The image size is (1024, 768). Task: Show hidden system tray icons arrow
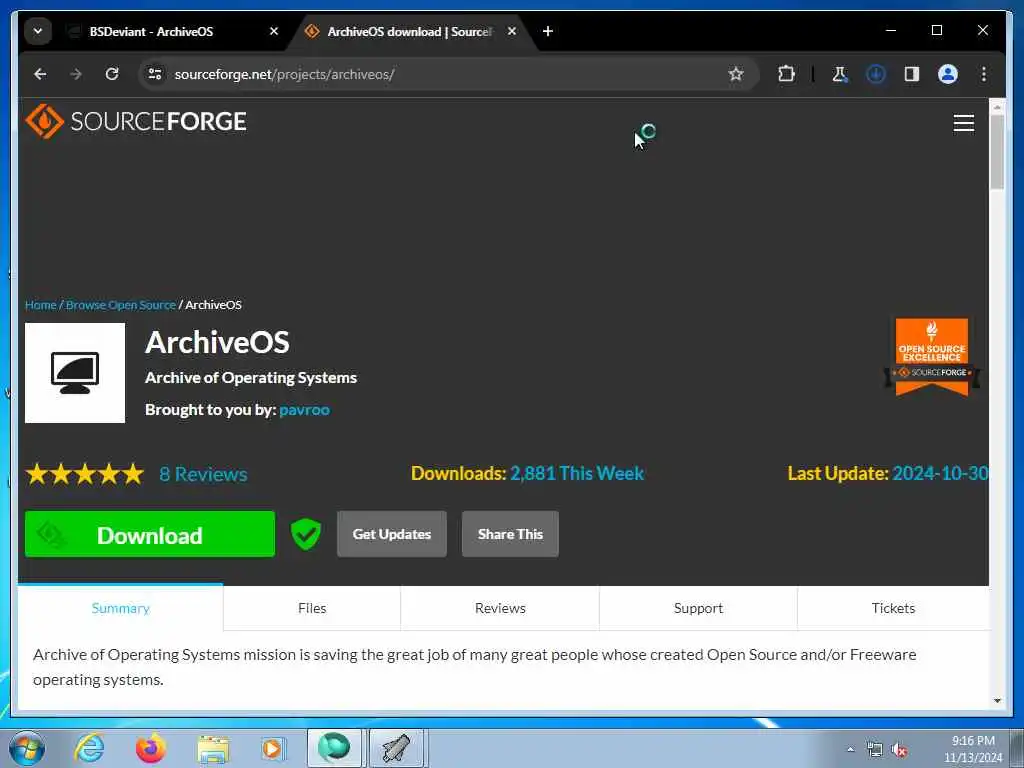click(x=850, y=750)
